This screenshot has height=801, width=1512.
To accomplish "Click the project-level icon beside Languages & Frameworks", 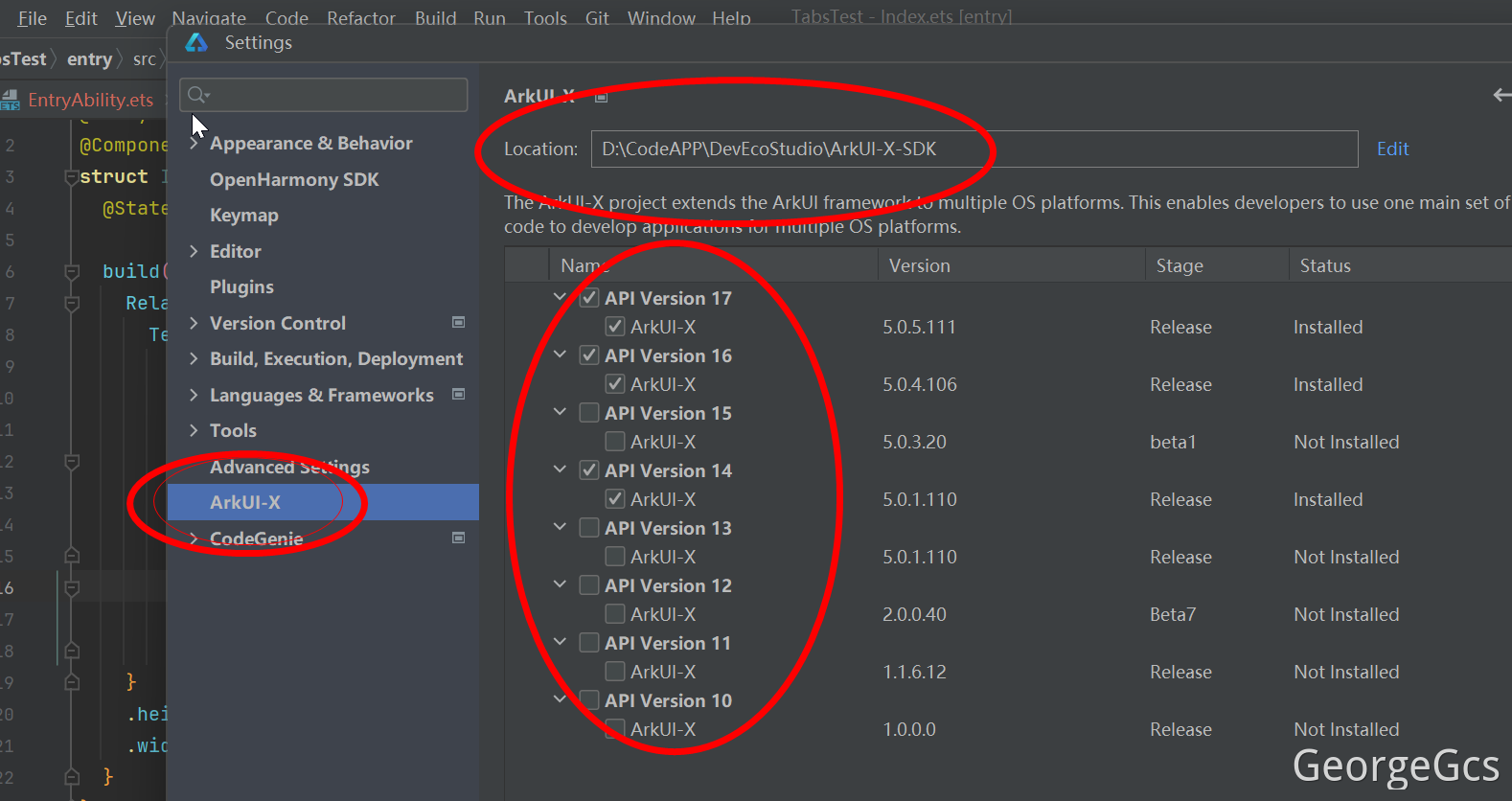I will (x=459, y=395).
